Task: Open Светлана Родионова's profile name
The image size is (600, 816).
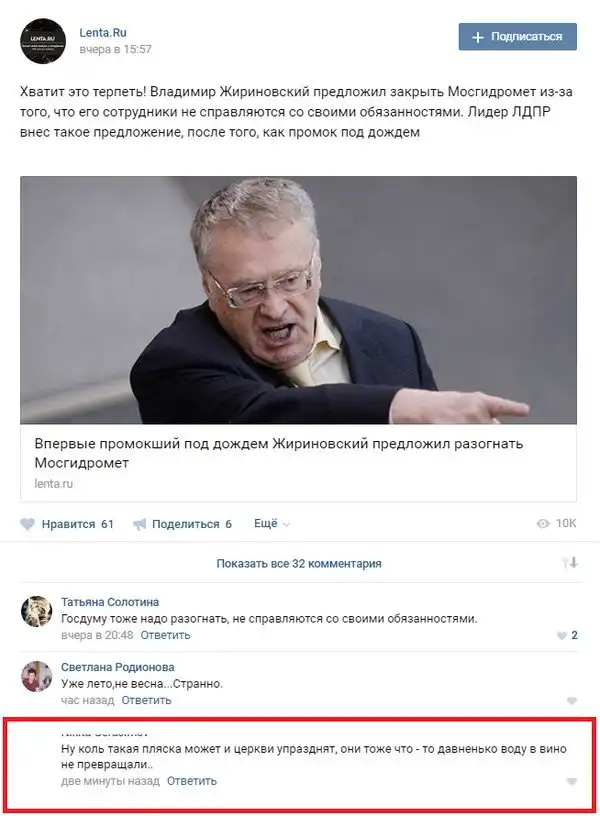Action: 118,667
